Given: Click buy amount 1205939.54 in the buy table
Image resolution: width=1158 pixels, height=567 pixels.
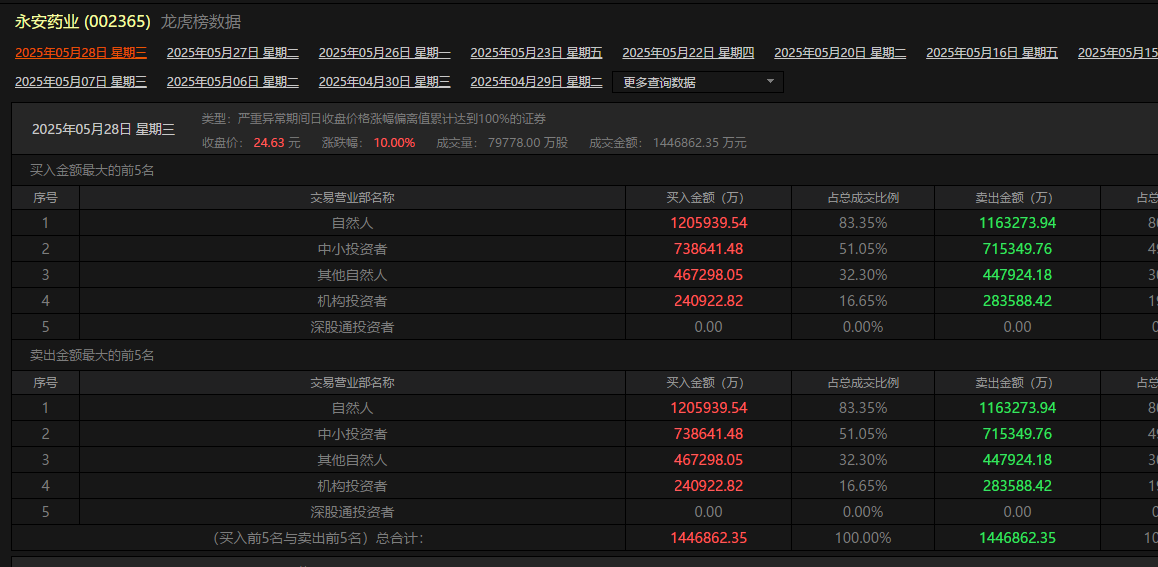Looking at the screenshot, I should [708, 223].
